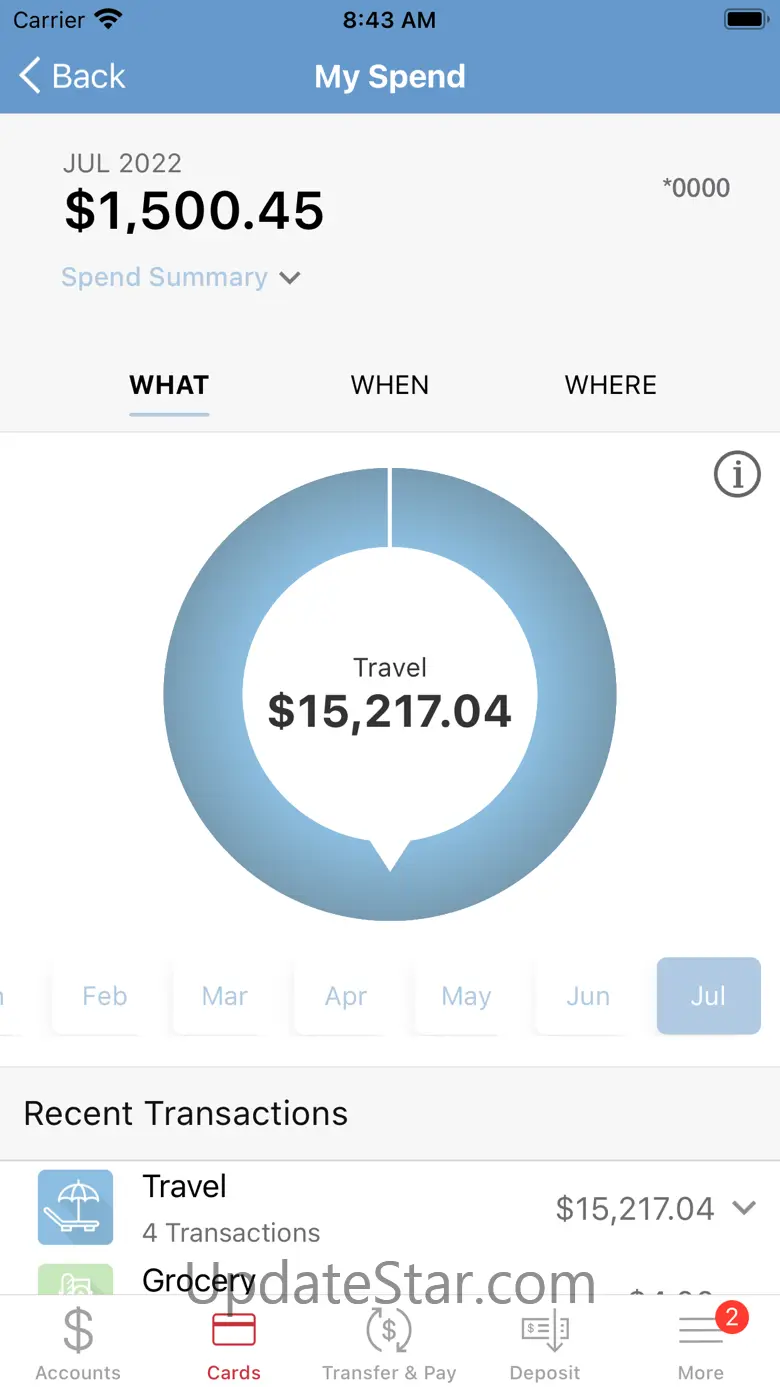The image size is (780, 1387).
Task: Tap the Travel beach umbrella category icon
Action: pyautogui.click(x=76, y=1207)
